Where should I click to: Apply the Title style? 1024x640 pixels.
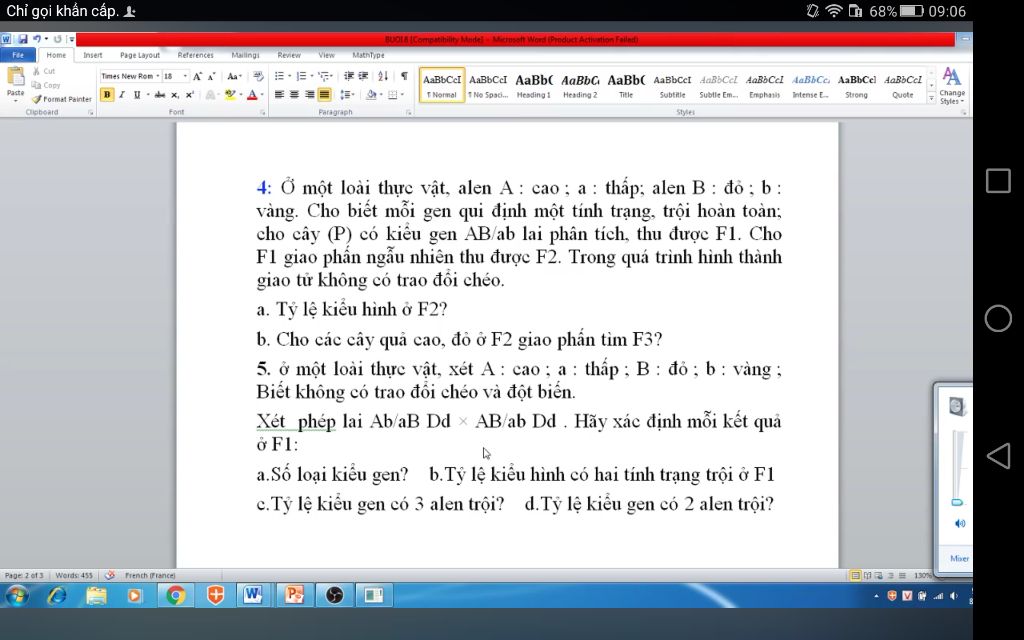[626, 85]
